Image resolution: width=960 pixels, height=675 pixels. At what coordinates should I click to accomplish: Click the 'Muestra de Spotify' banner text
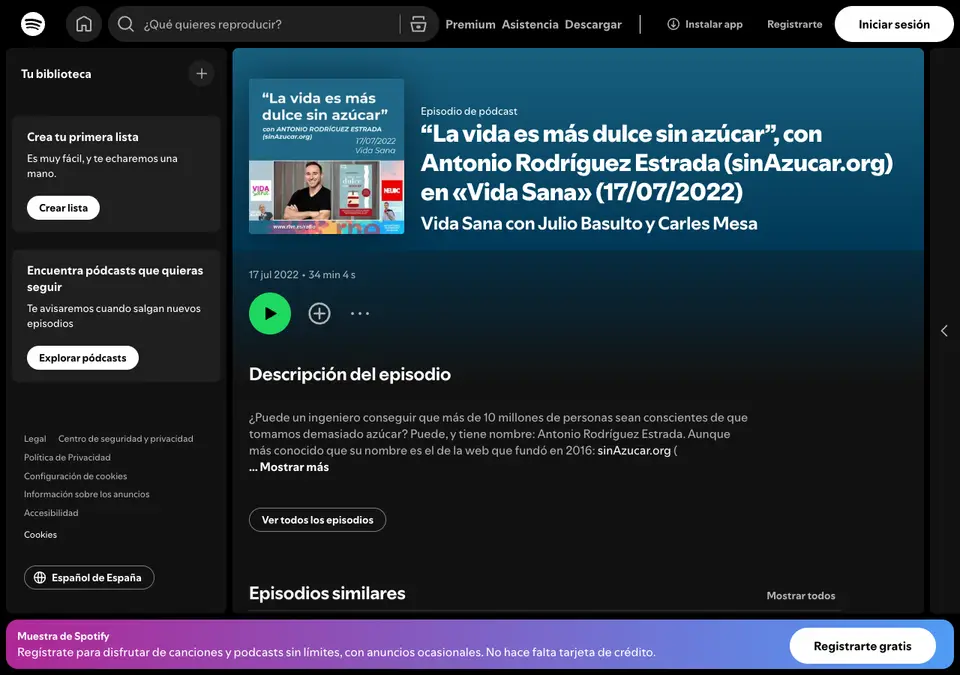point(63,636)
